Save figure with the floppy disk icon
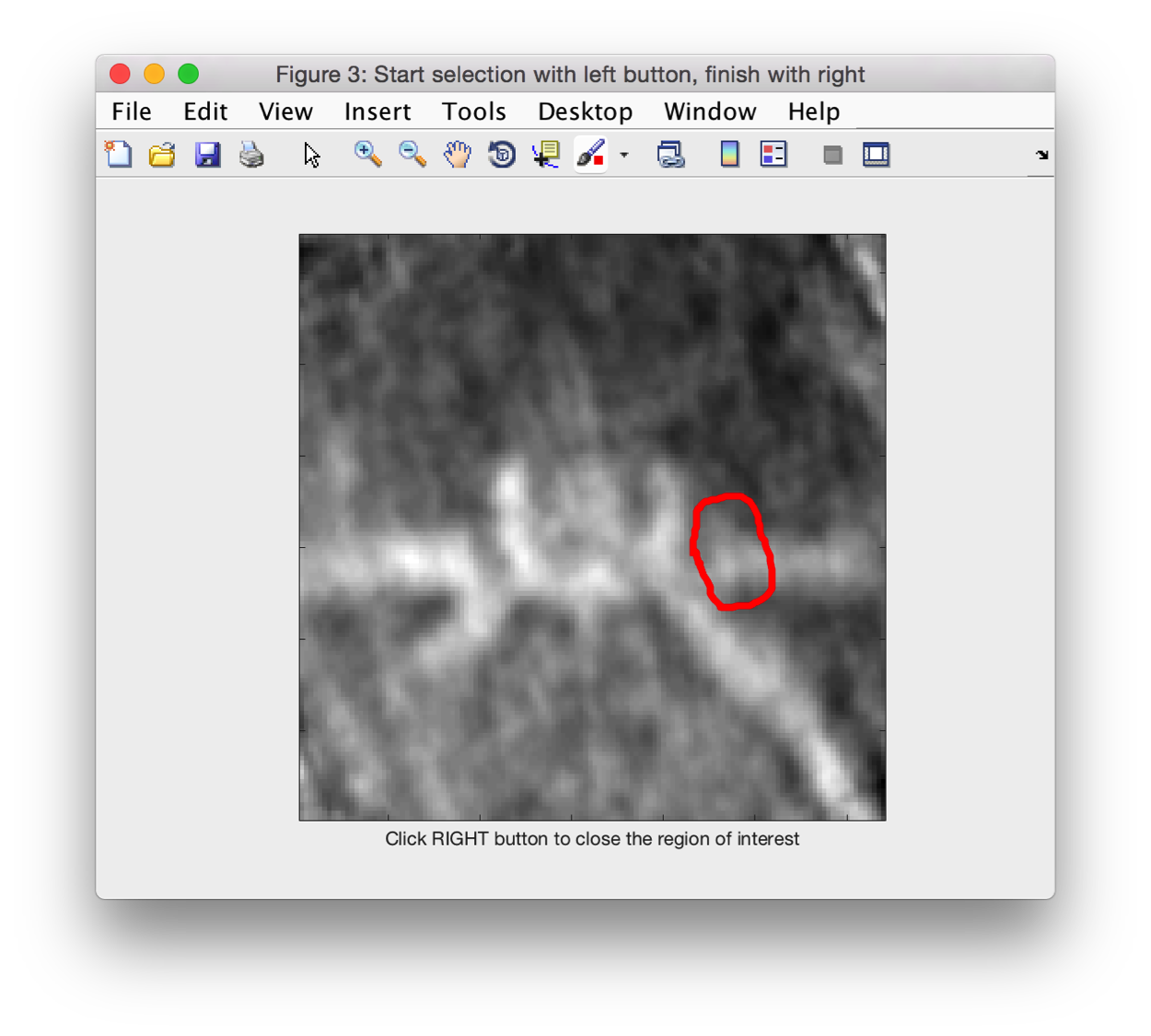 point(207,154)
